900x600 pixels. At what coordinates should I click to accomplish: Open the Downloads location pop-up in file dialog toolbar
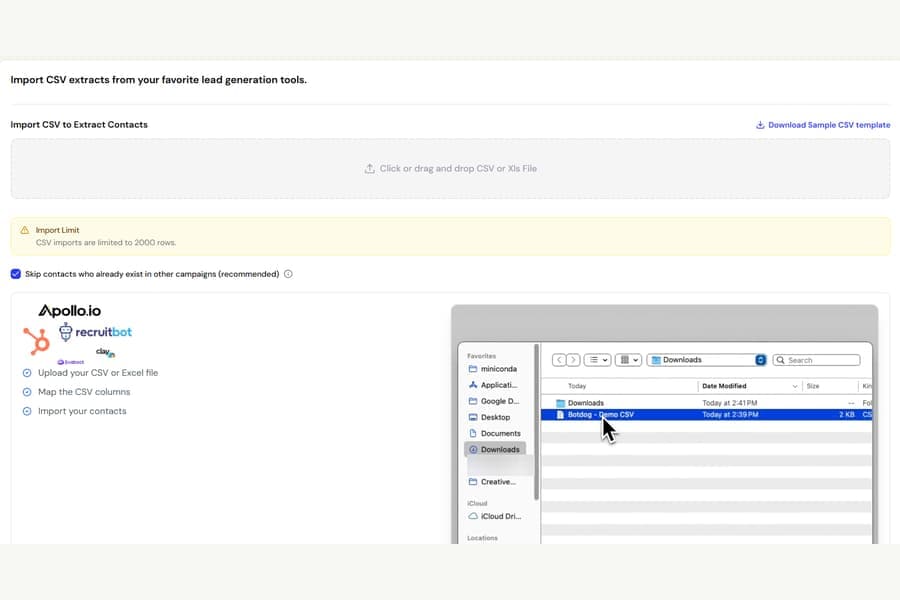tap(707, 360)
